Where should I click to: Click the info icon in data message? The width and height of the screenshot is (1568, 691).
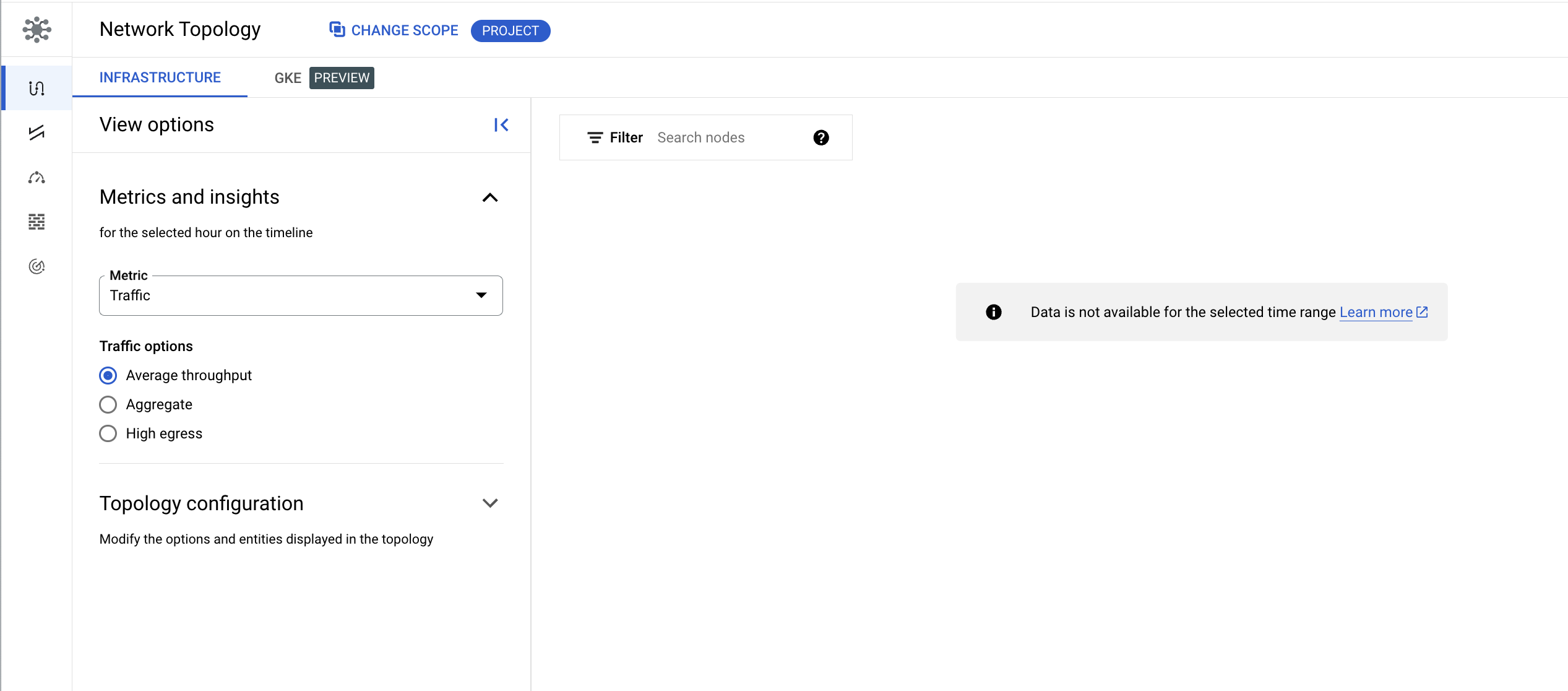(x=993, y=312)
